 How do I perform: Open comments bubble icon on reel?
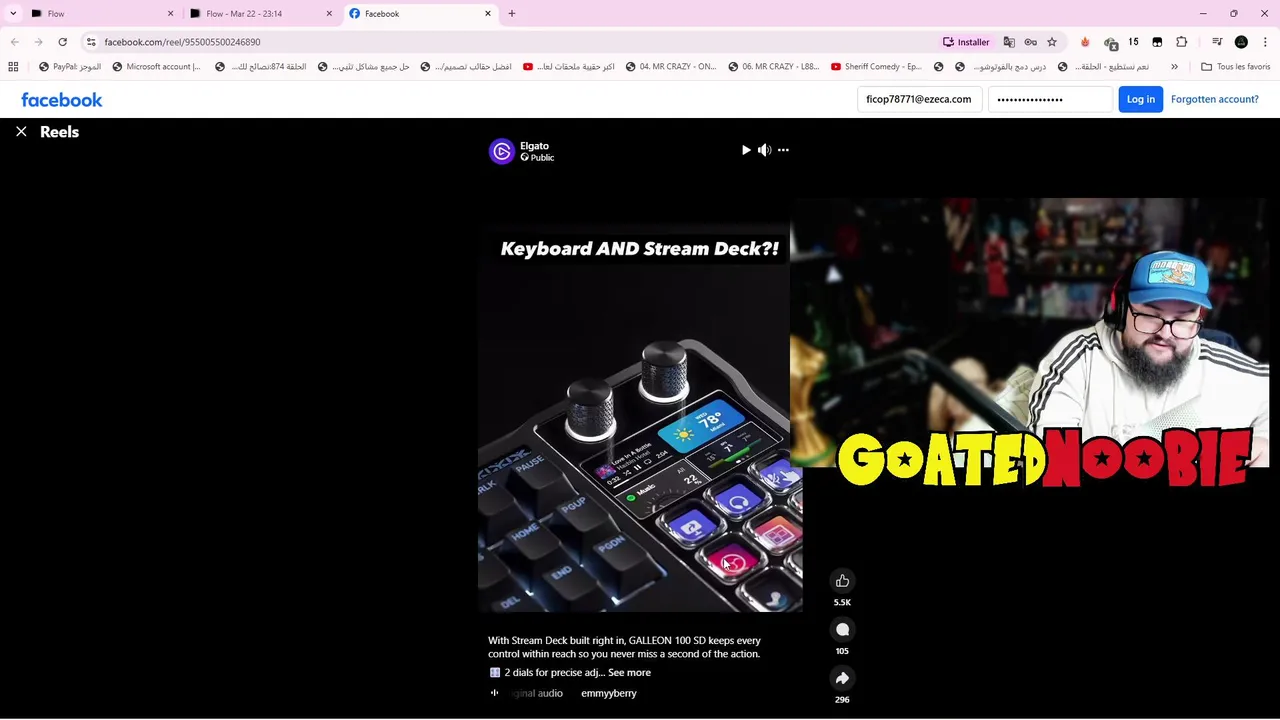(842, 630)
